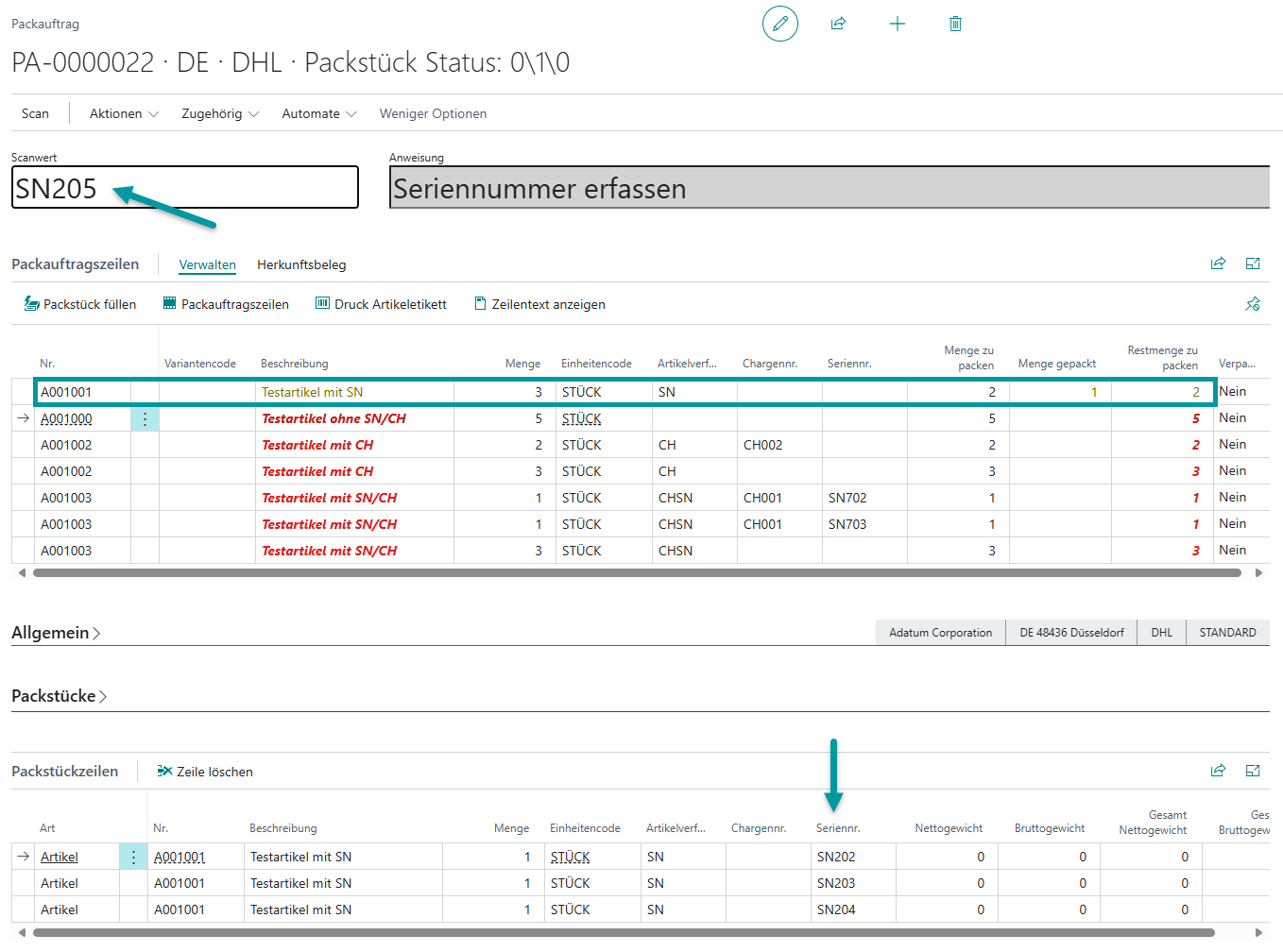Open the Aktionen dropdown menu
Viewport: 1283px width, 952px height.
point(124,113)
